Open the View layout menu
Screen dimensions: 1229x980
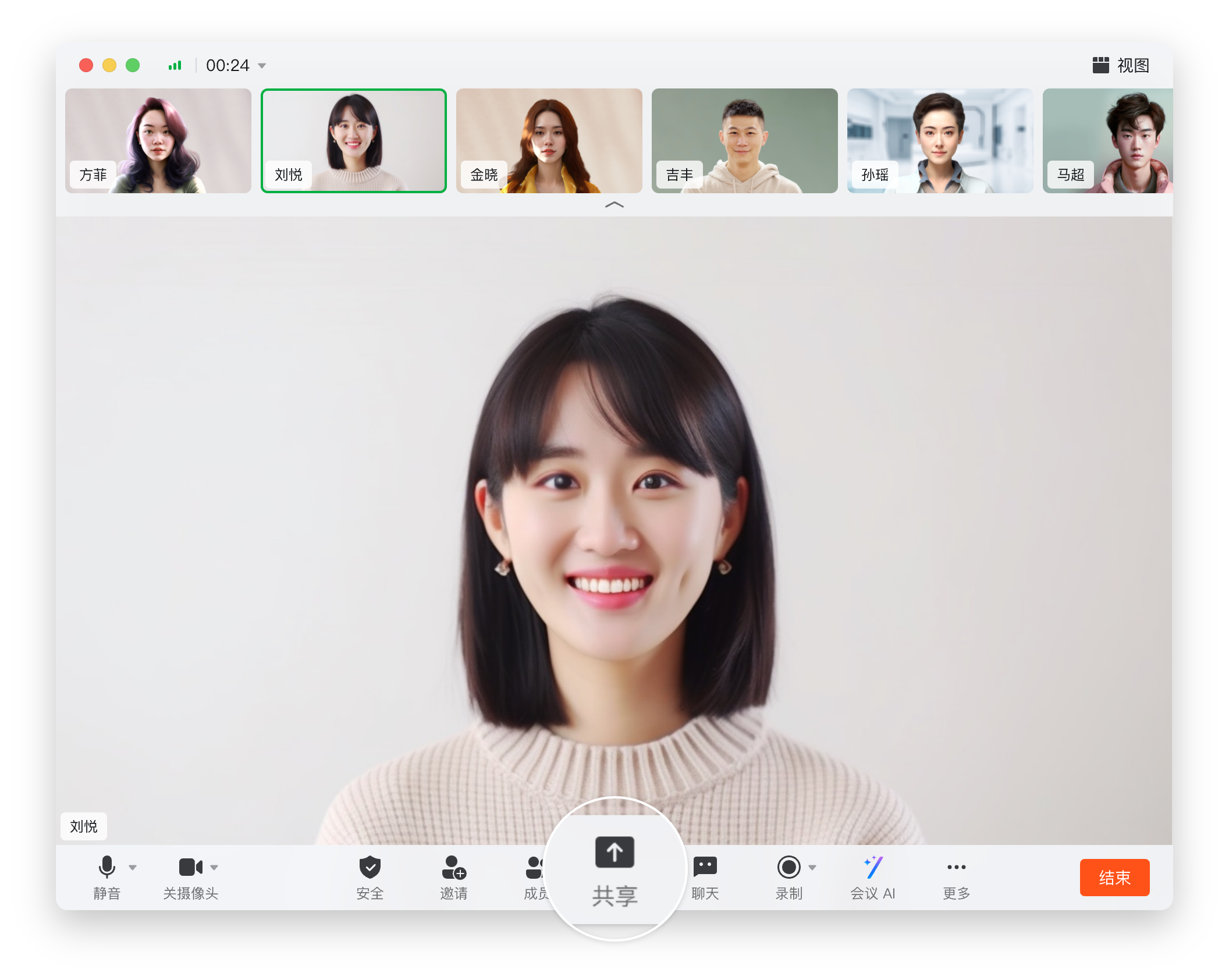(x=1121, y=65)
